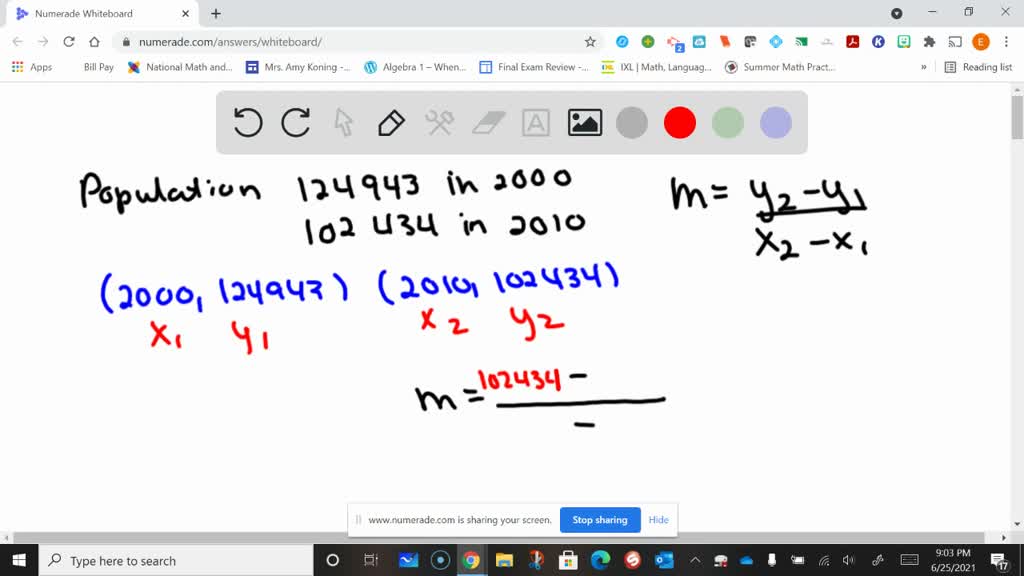Open the insert image tool

(x=584, y=123)
